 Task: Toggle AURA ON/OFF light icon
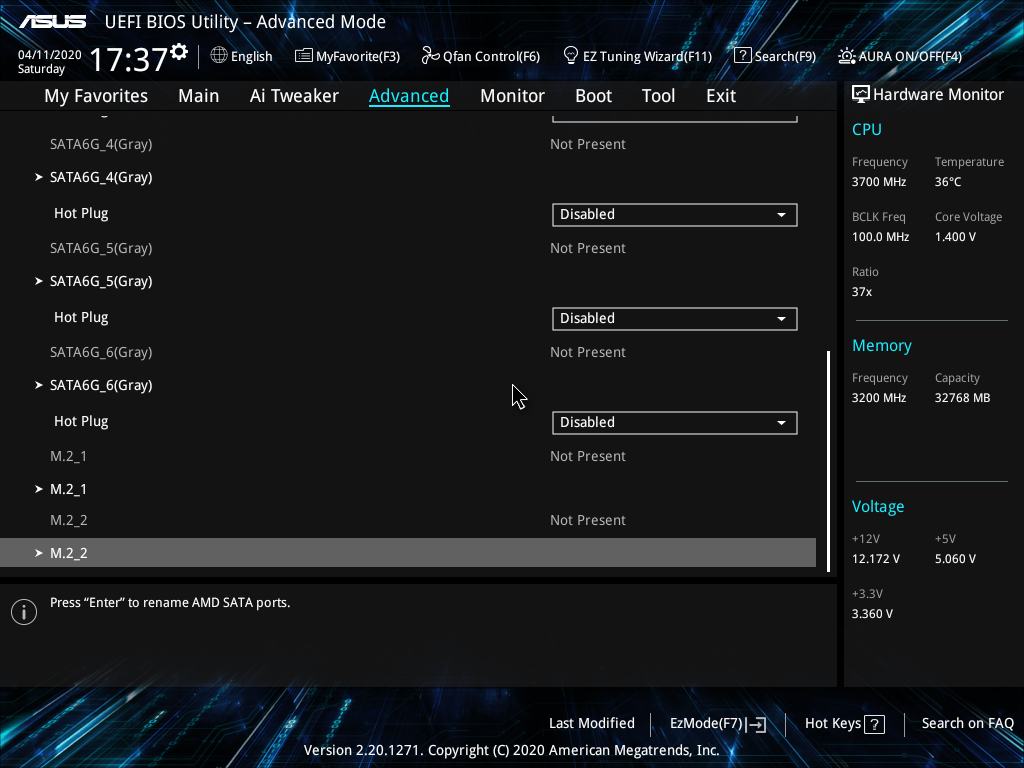coord(846,56)
